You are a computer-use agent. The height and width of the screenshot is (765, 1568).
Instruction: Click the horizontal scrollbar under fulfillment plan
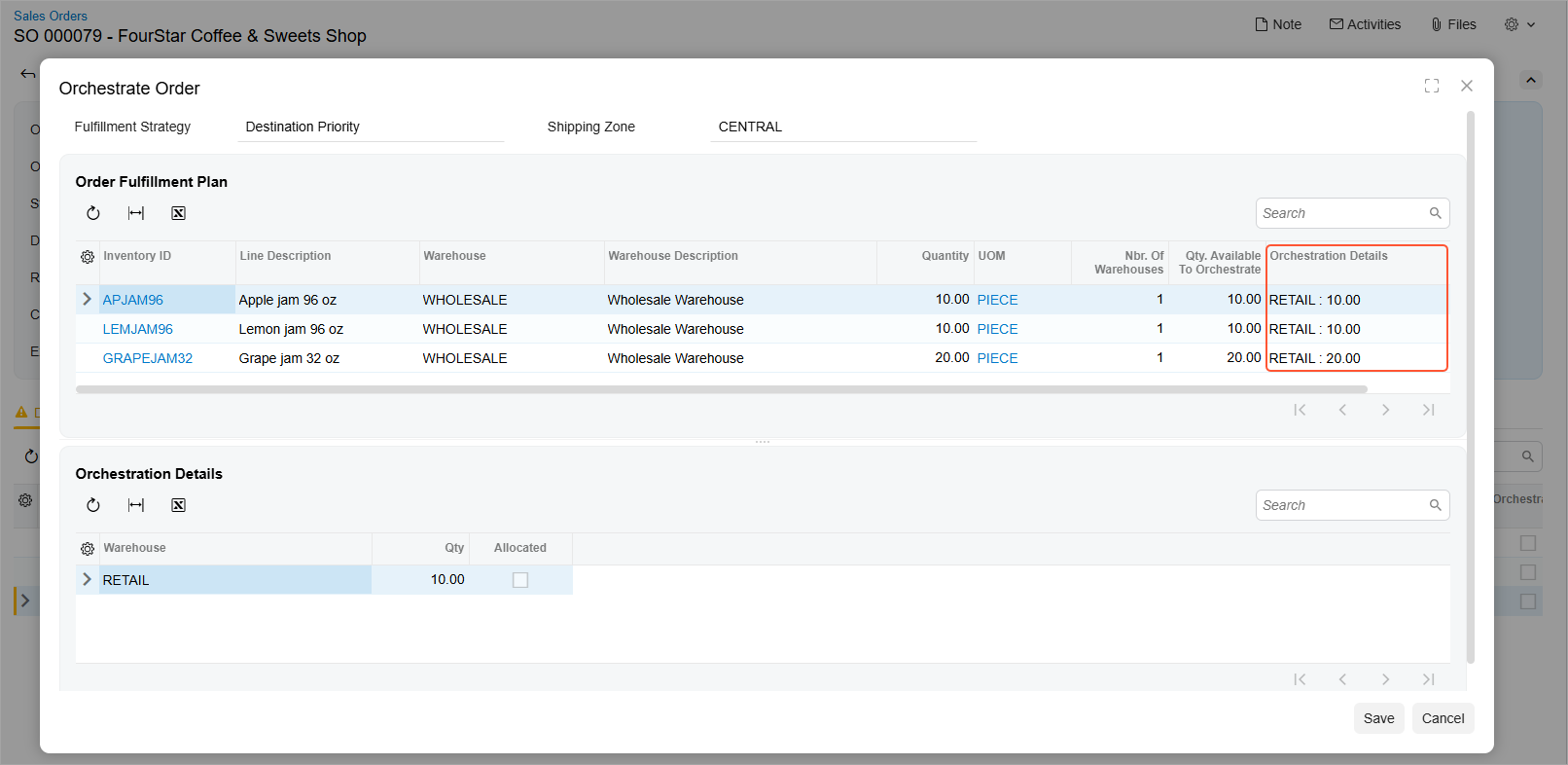click(721, 389)
